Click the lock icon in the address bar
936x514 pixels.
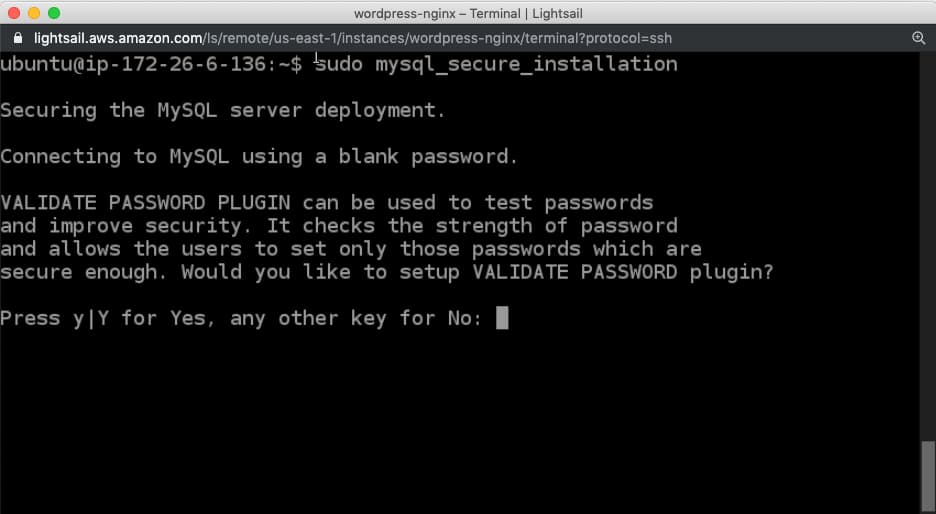click(x=18, y=38)
